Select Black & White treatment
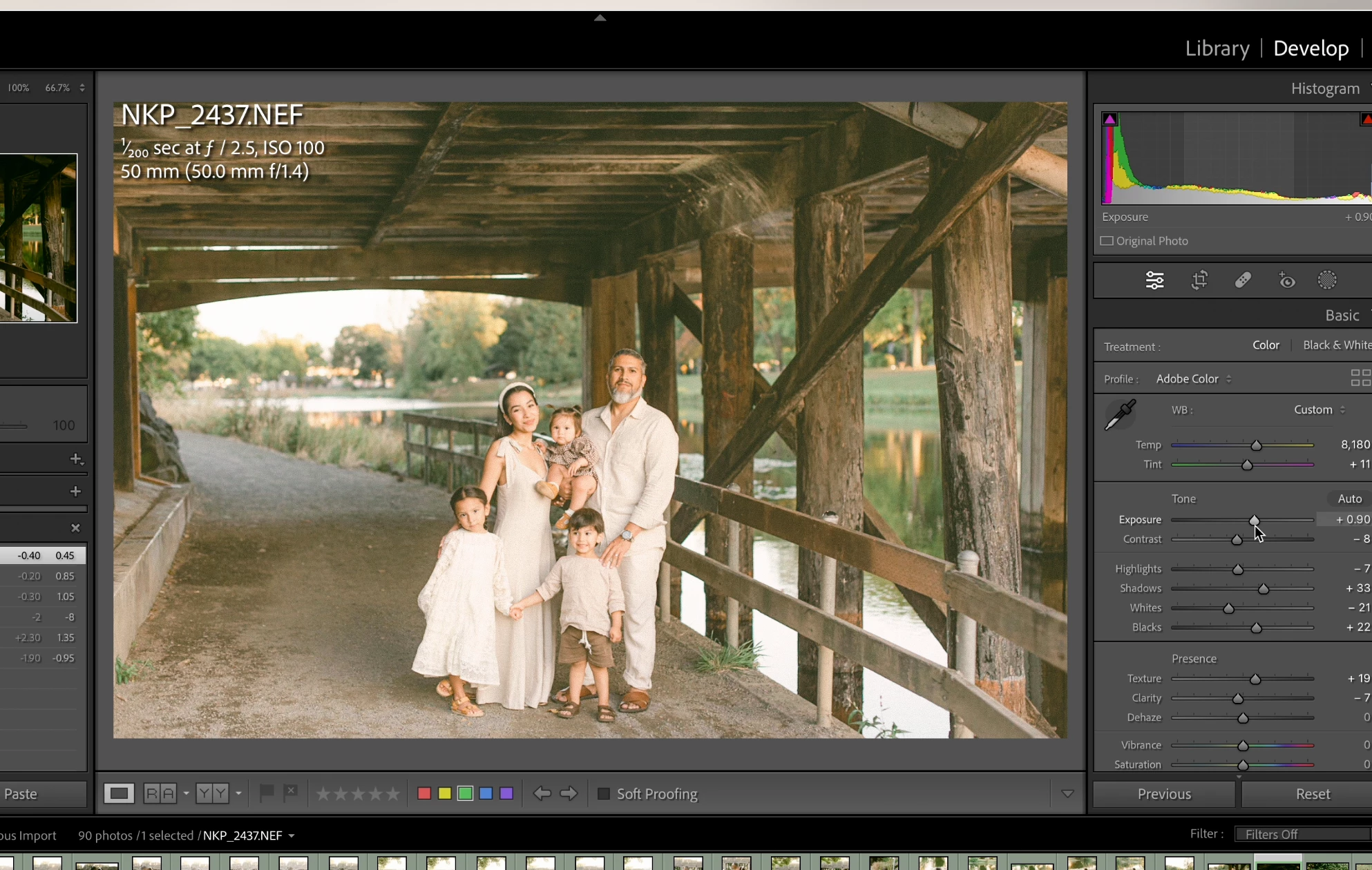Image resolution: width=1372 pixels, height=870 pixels. 1336,345
